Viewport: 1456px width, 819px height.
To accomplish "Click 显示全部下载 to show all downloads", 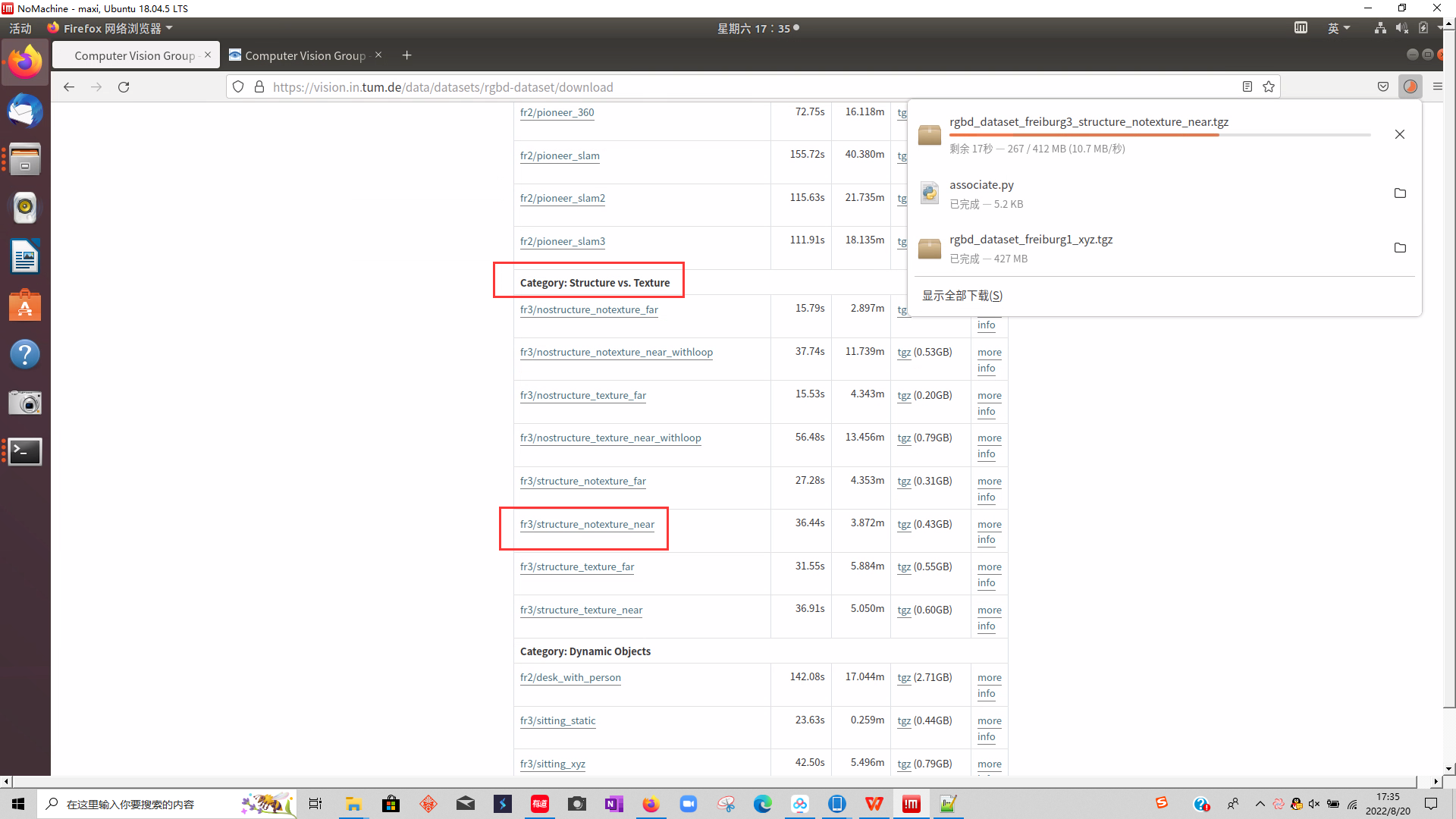I will 962,296.
